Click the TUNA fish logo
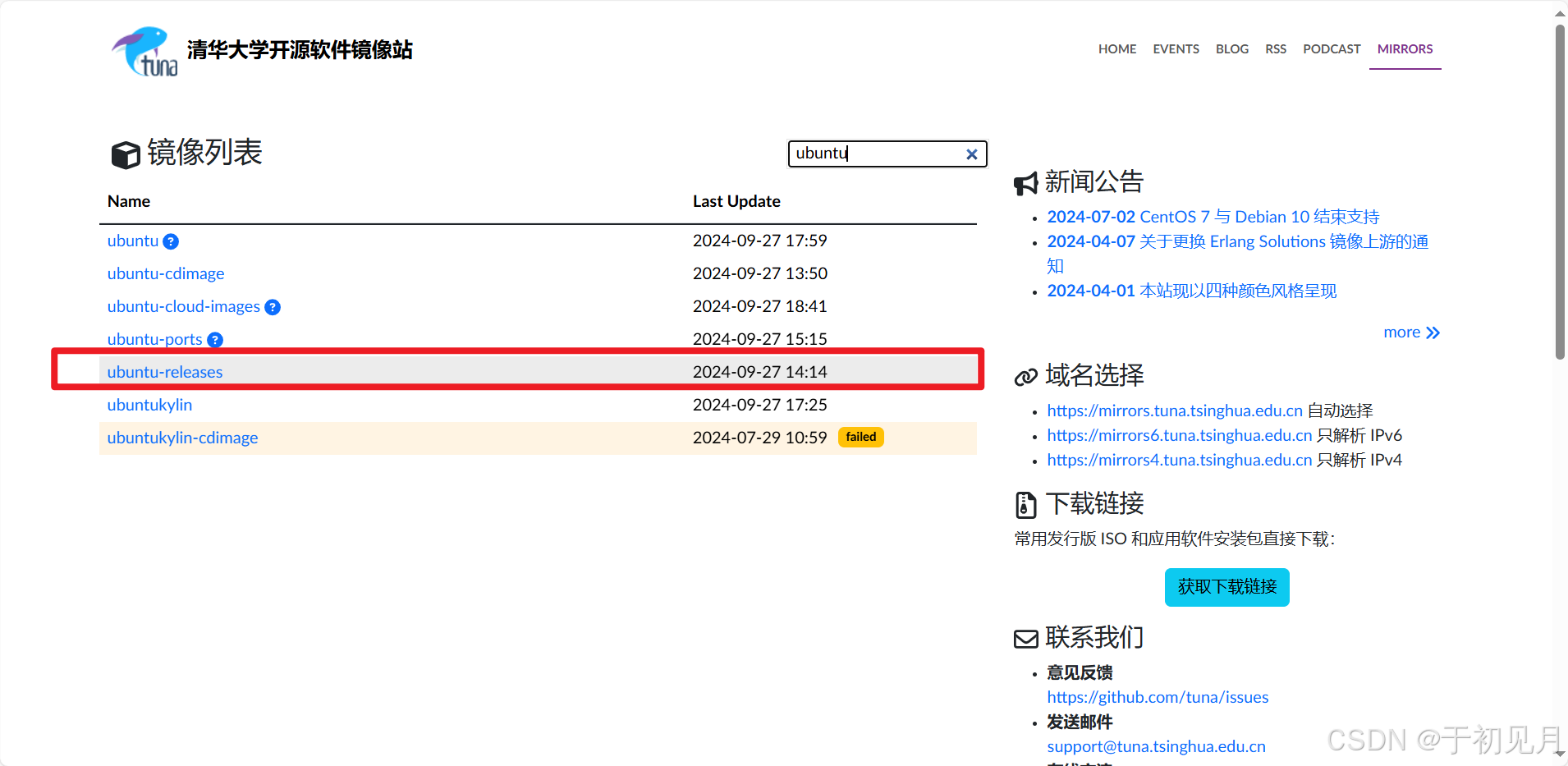The height and width of the screenshot is (766, 1568). [144, 51]
